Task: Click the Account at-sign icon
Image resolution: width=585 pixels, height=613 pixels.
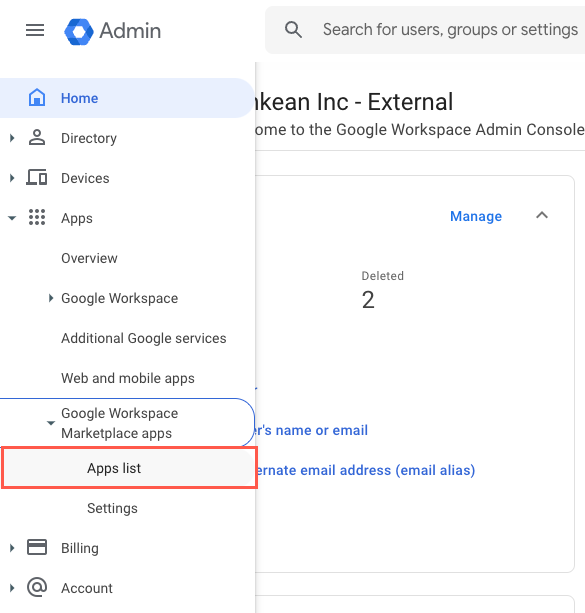Action: 37,587
